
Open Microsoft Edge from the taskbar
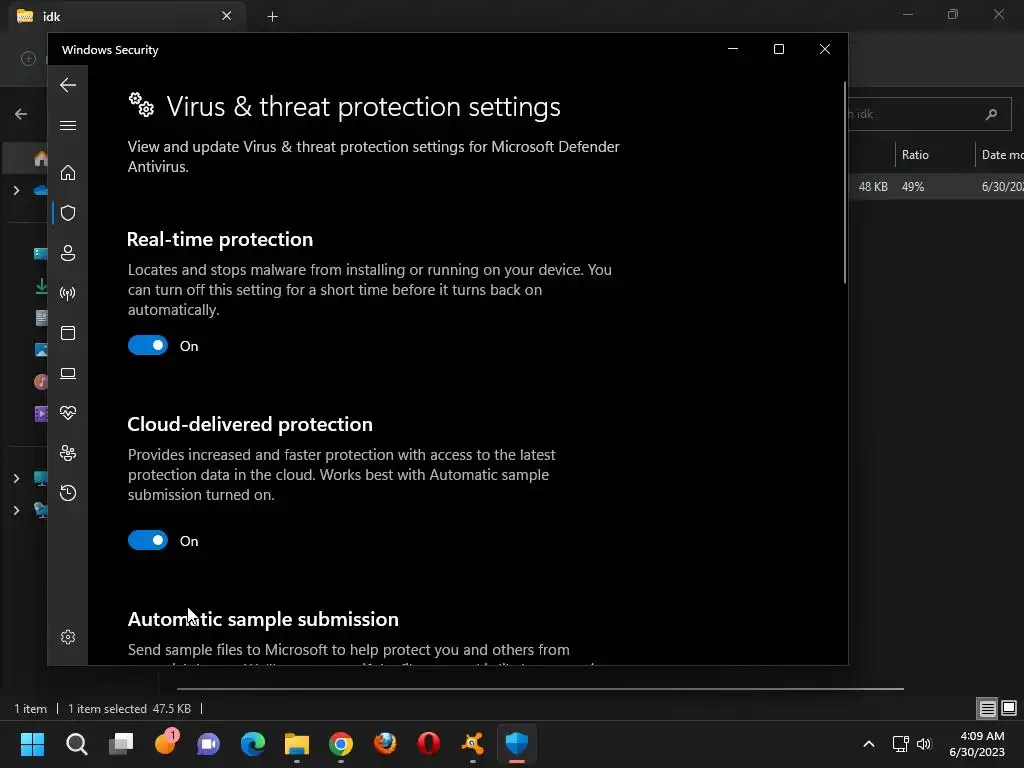pyautogui.click(x=253, y=744)
